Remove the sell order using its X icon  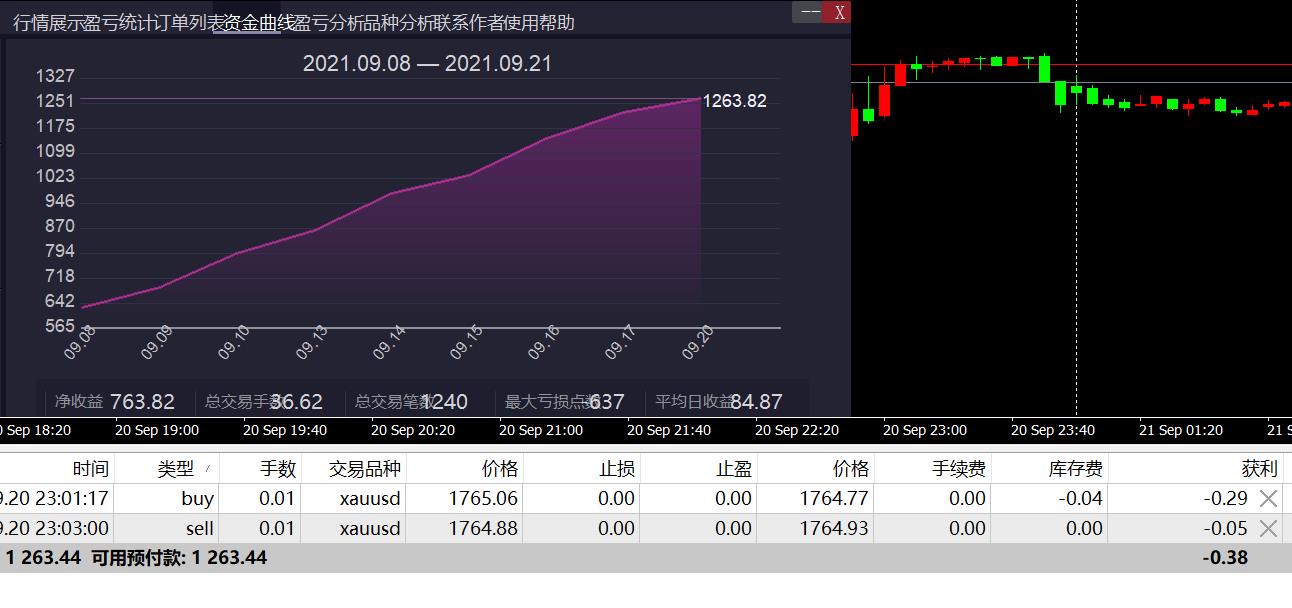(1269, 528)
